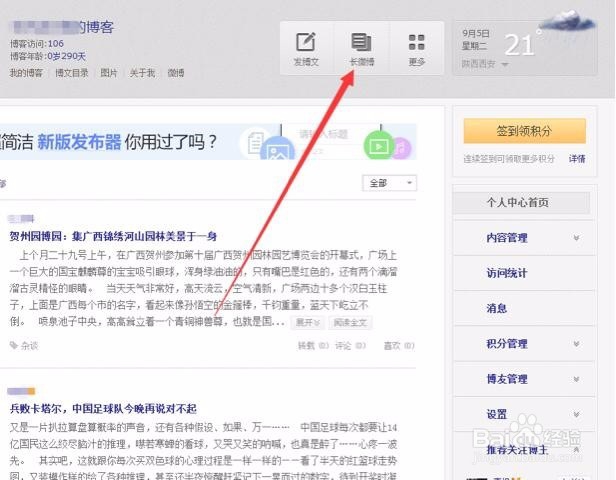This screenshot has width=616, height=480.
Task: Expand the 内容管理 section chevron
Action: pyautogui.click(x=576, y=238)
